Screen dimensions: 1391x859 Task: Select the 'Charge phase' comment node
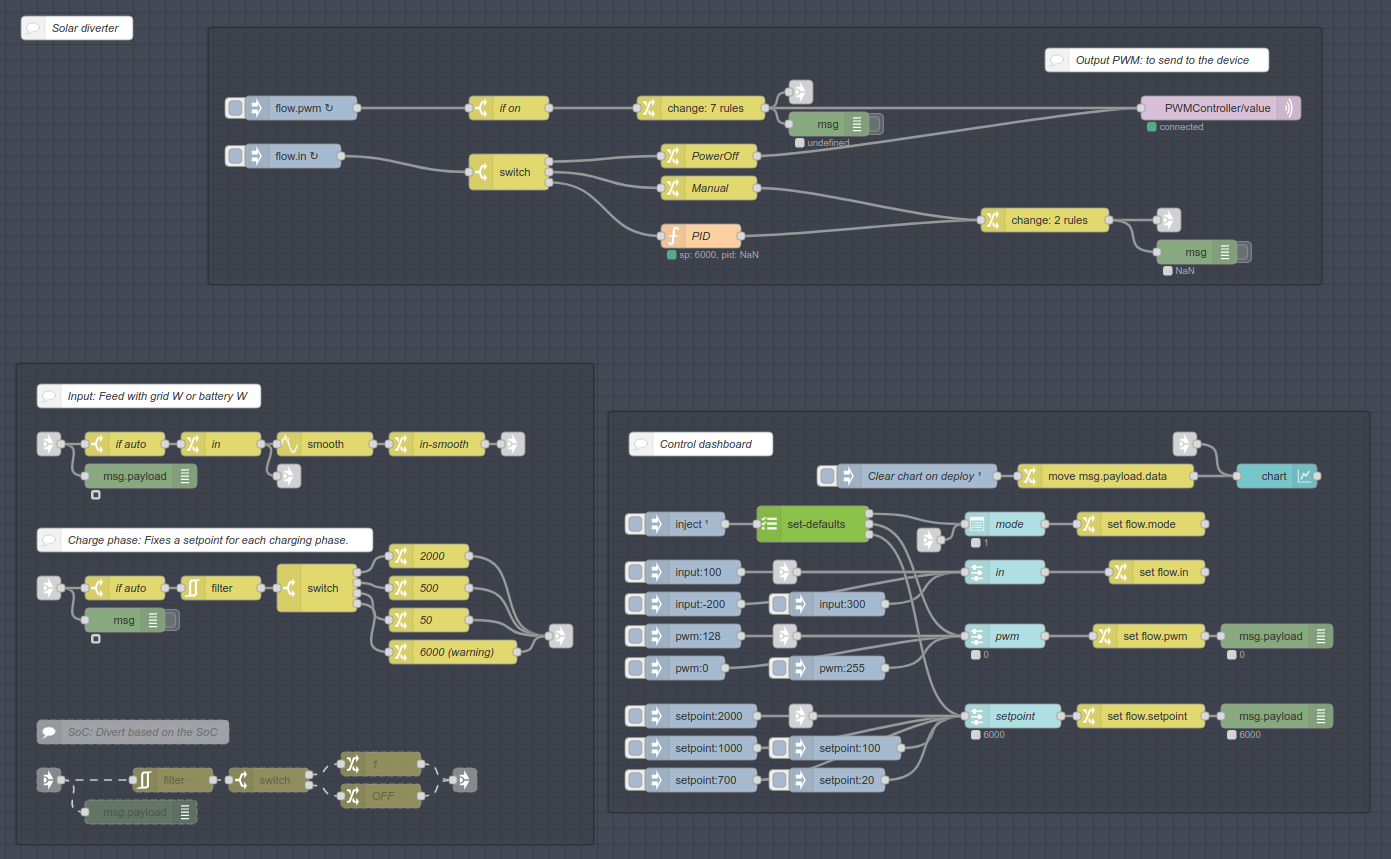click(x=205, y=540)
